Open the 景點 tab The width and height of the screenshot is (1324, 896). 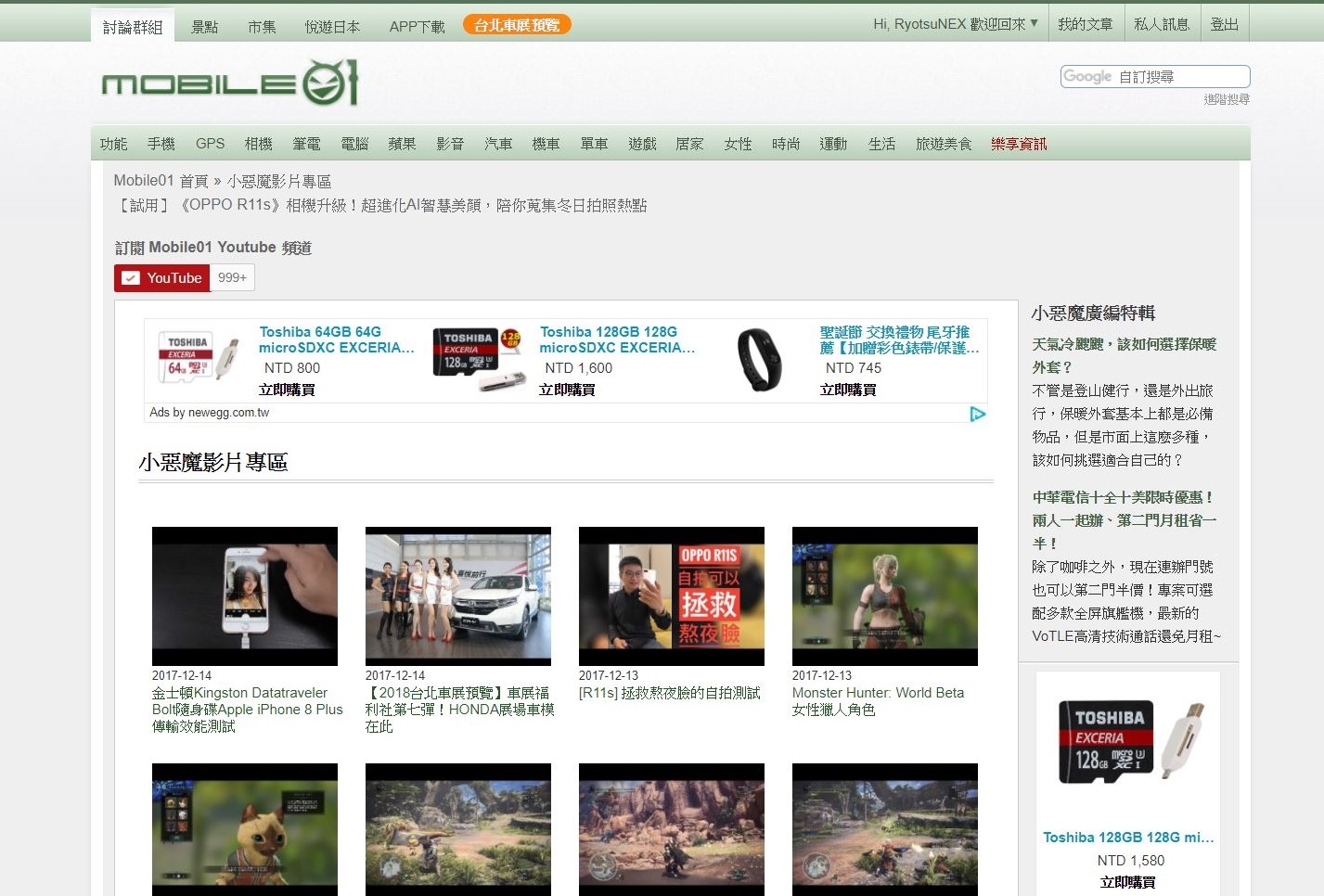pos(204,27)
